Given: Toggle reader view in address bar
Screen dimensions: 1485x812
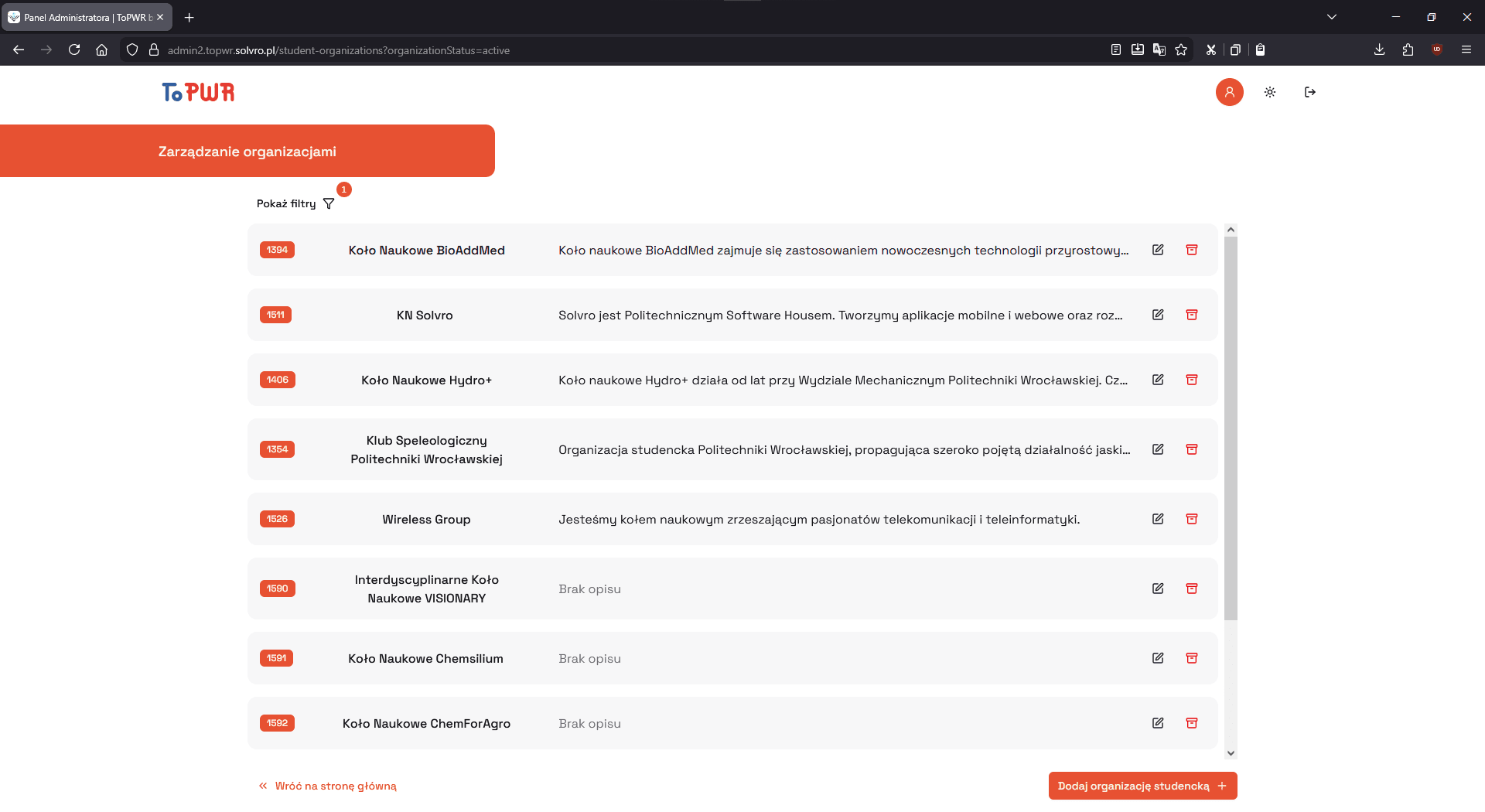Looking at the screenshot, I should pyautogui.click(x=1116, y=49).
